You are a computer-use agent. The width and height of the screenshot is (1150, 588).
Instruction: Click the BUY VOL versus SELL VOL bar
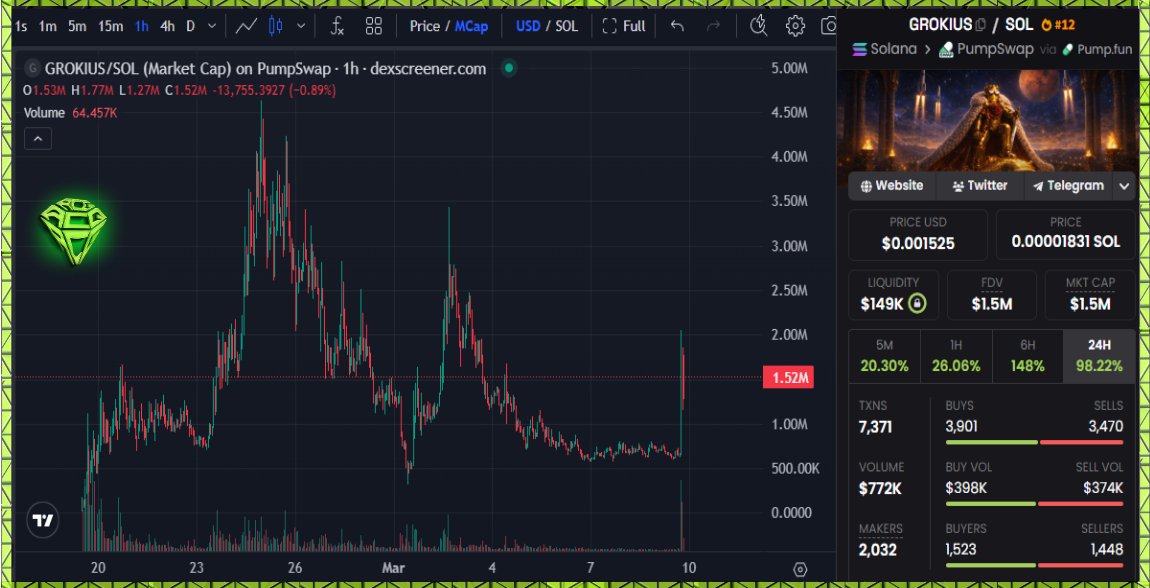tap(1034, 504)
